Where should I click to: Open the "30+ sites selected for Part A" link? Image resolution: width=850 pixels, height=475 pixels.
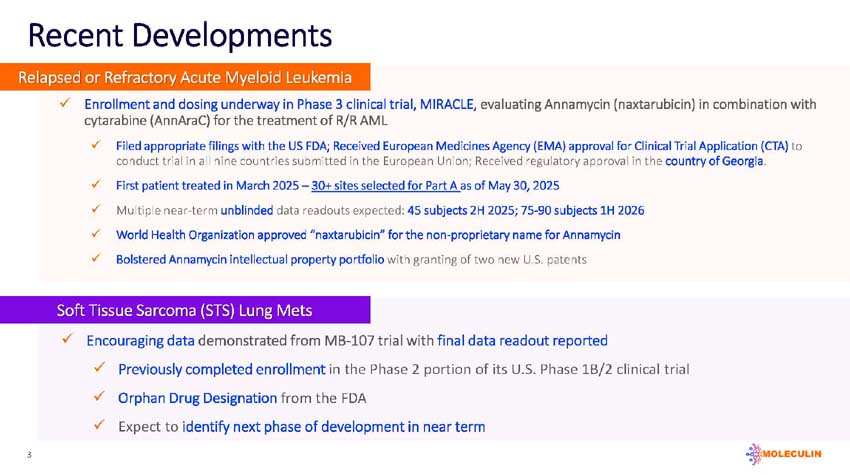(x=385, y=185)
